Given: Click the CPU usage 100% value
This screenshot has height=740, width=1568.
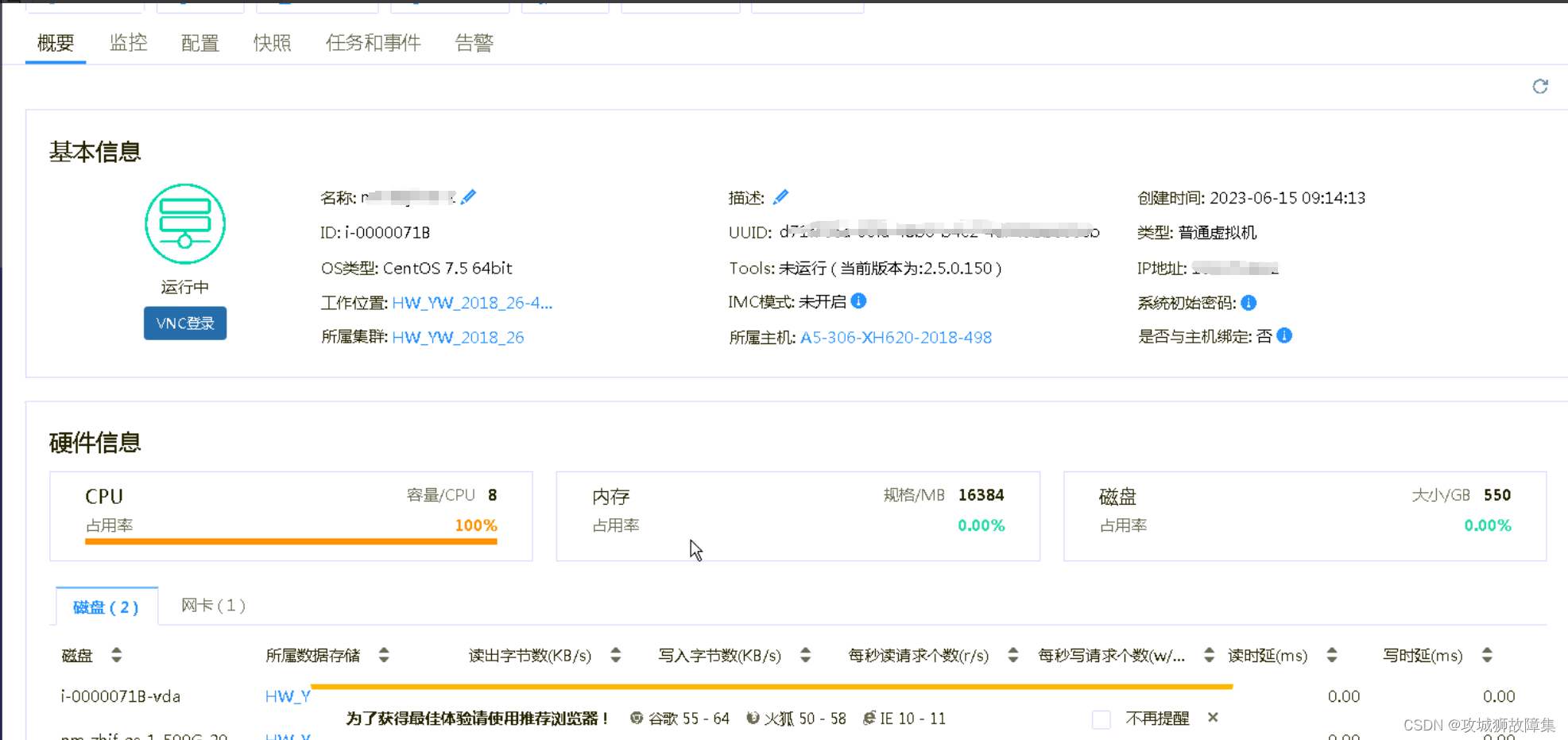Looking at the screenshot, I should (x=475, y=525).
